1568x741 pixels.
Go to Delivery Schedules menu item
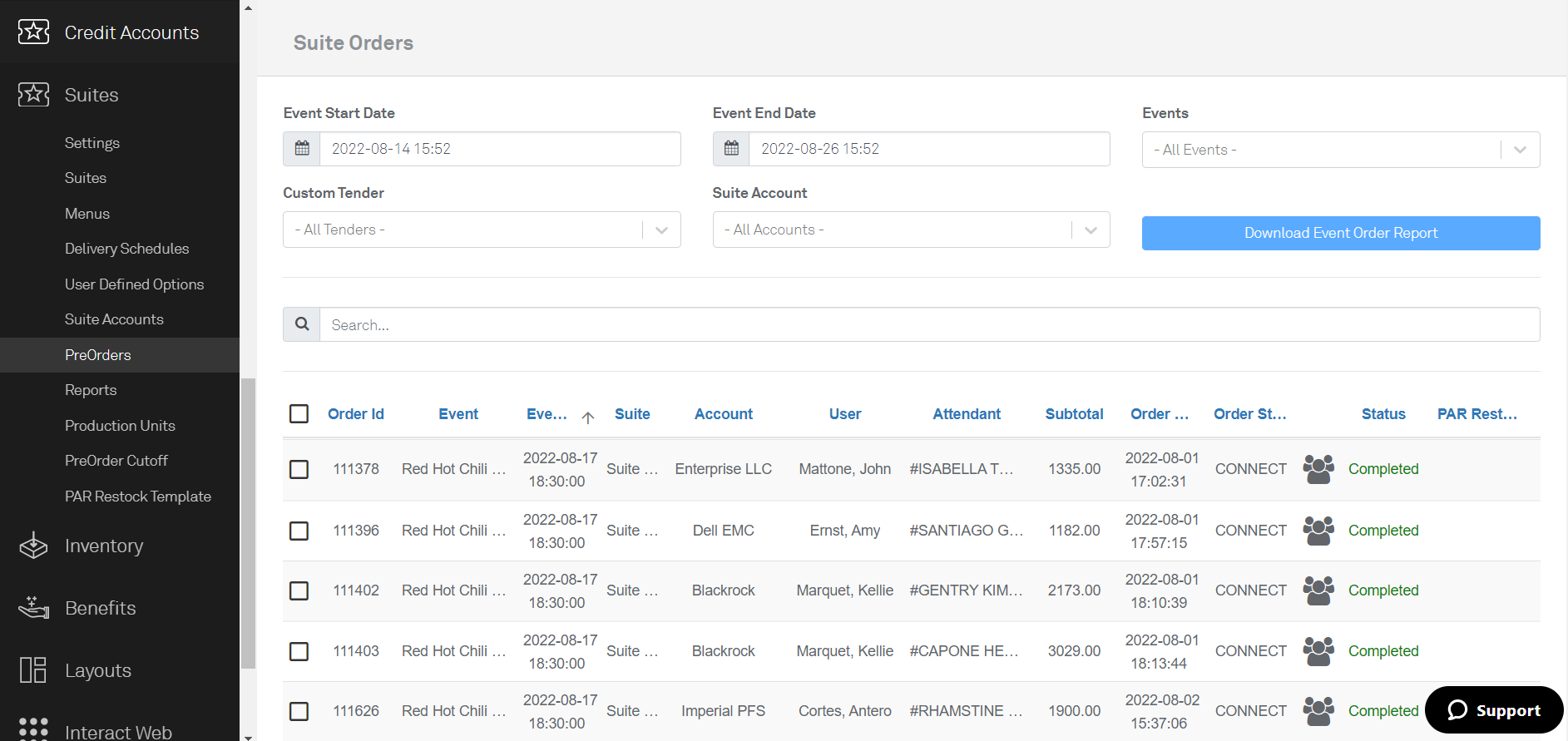click(x=126, y=249)
